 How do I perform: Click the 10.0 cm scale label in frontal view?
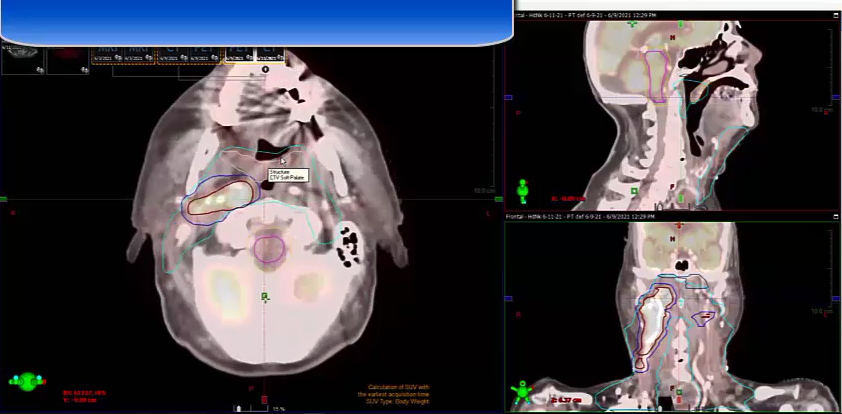click(822, 311)
